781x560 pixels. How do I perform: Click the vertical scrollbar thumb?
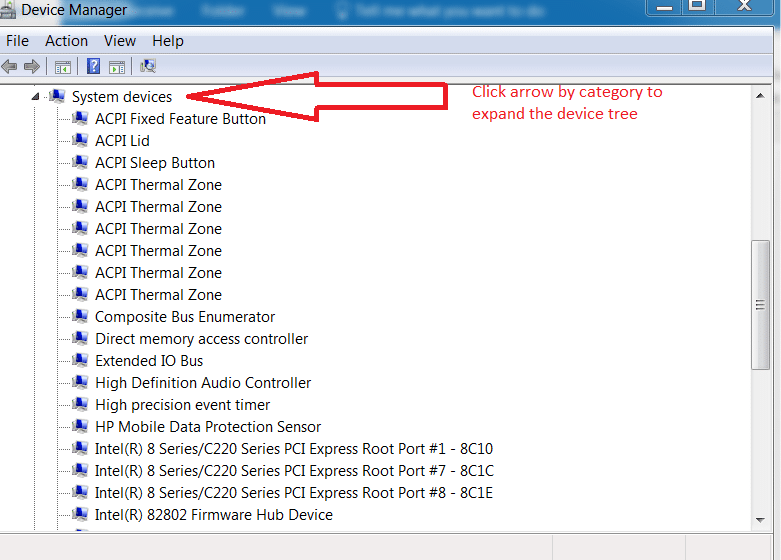click(x=761, y=305)
